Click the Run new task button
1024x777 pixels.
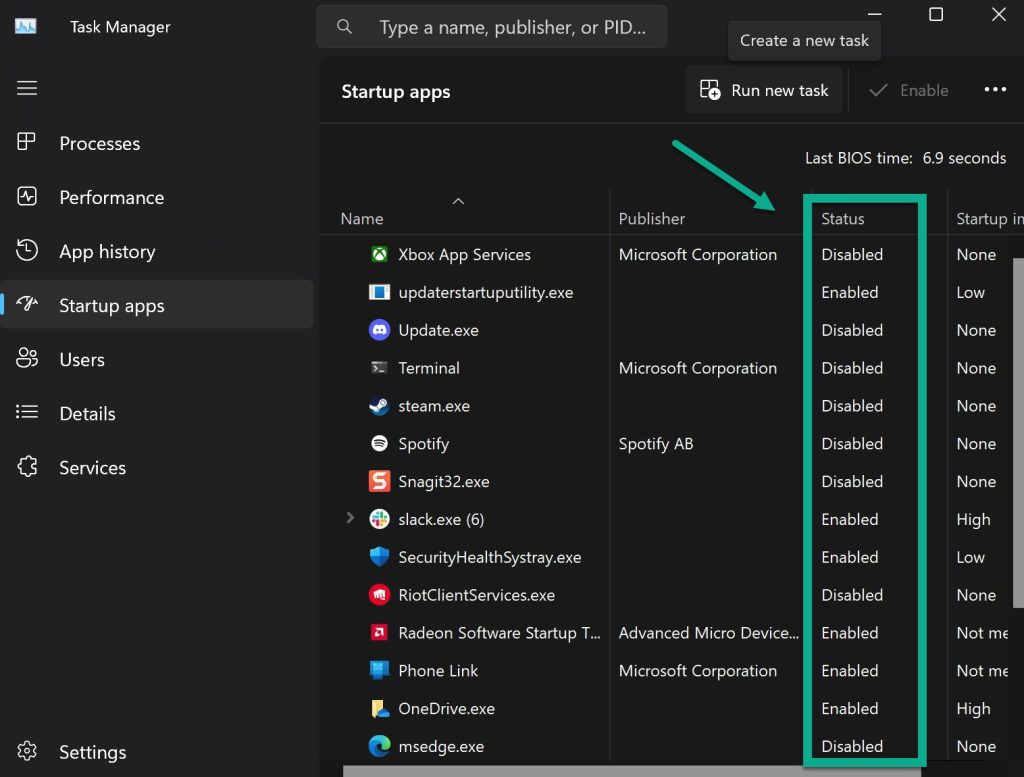click(763, 89)
